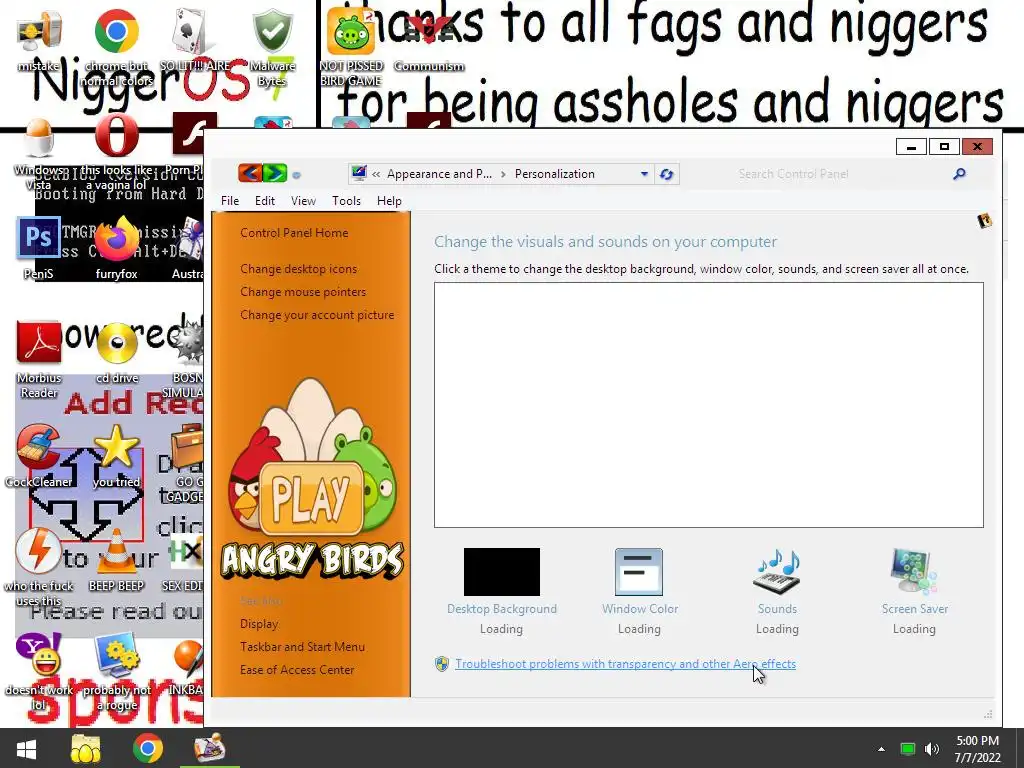Open the Windows Vista desktop icon
1024x768 pixels.
pyautogui.click(x=39, y=153)
